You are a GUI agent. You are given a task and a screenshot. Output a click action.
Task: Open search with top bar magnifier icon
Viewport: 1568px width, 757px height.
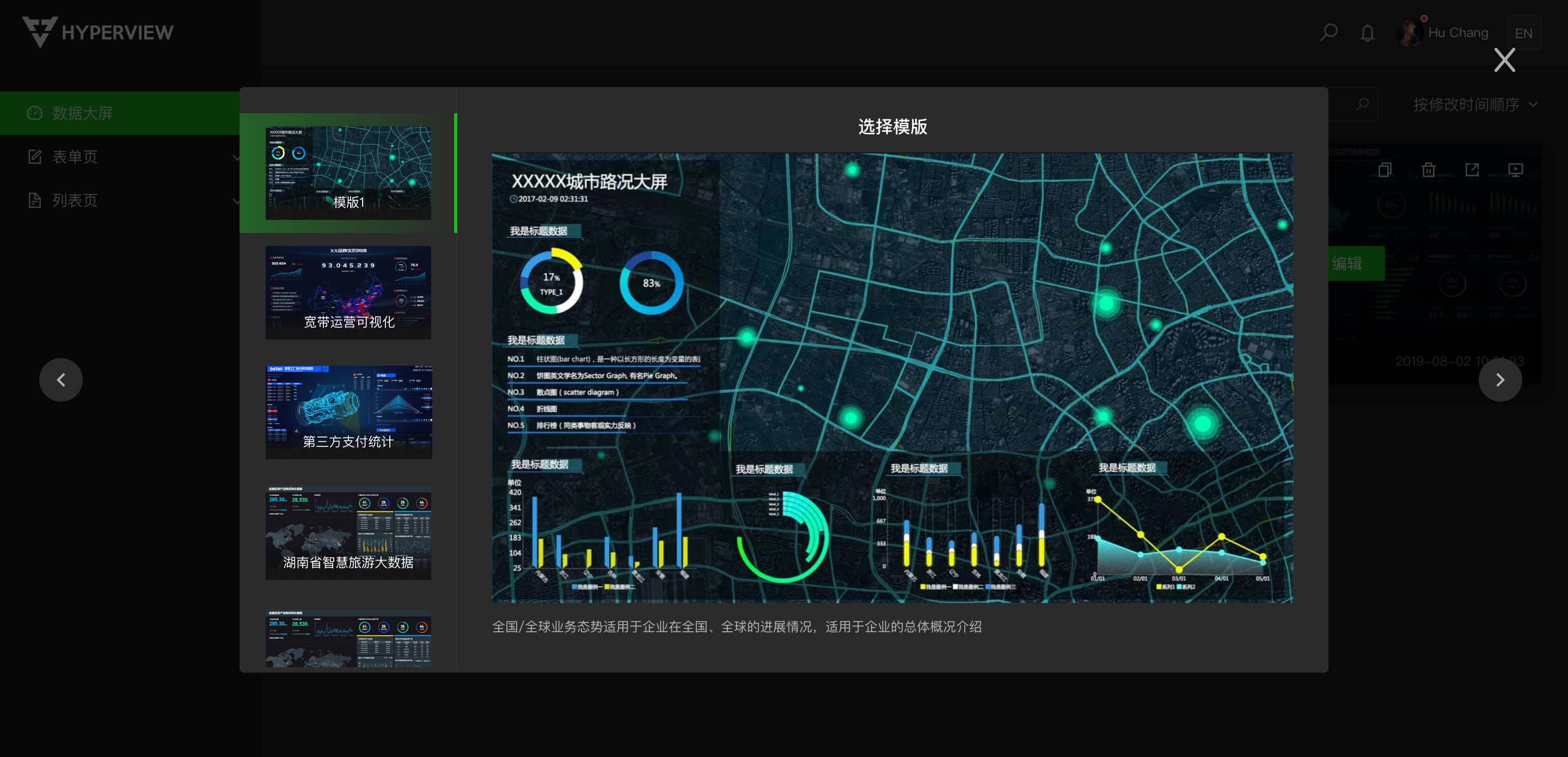(1329, 32)
